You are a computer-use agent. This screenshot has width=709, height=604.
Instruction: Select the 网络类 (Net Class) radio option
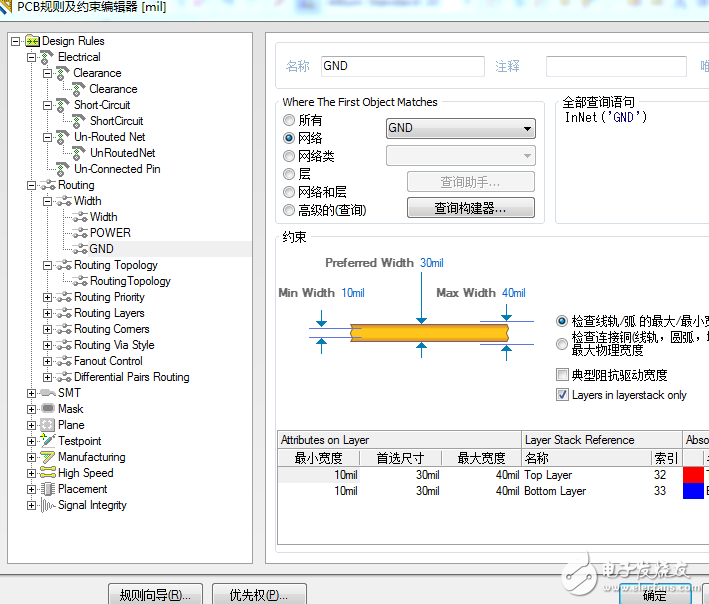coord(288,156)
